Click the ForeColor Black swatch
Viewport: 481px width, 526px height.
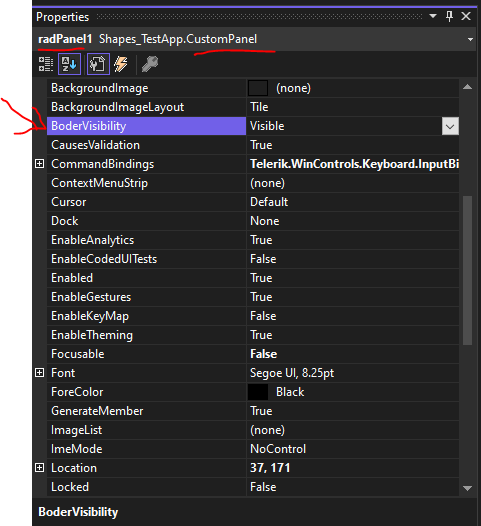point(258,392)
